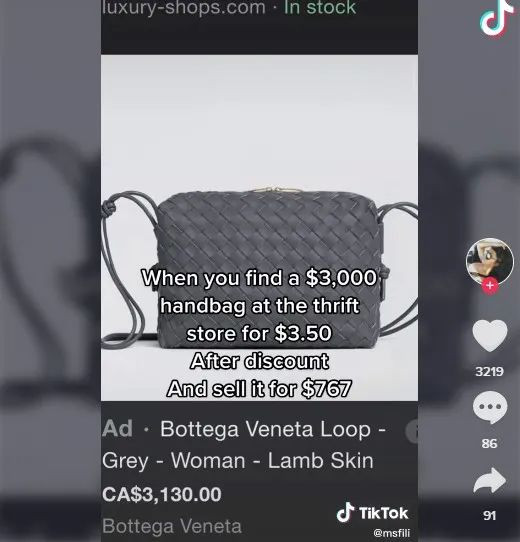This screenshot has height=542, width=520.
Task: Click the 86 comments count
Action: [489, 443]
